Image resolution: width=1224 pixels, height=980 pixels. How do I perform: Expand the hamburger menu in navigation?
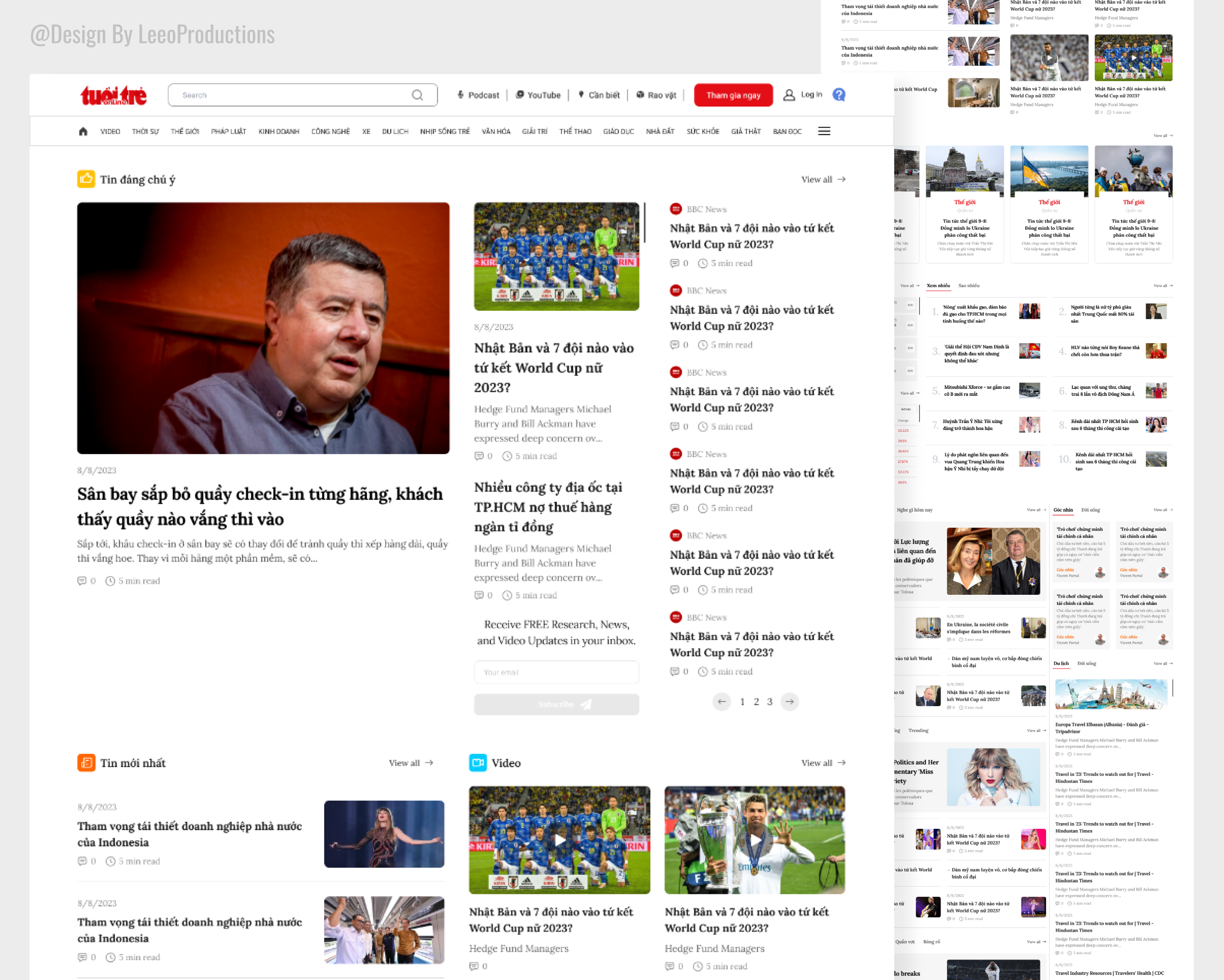click(x=824, y=131)
